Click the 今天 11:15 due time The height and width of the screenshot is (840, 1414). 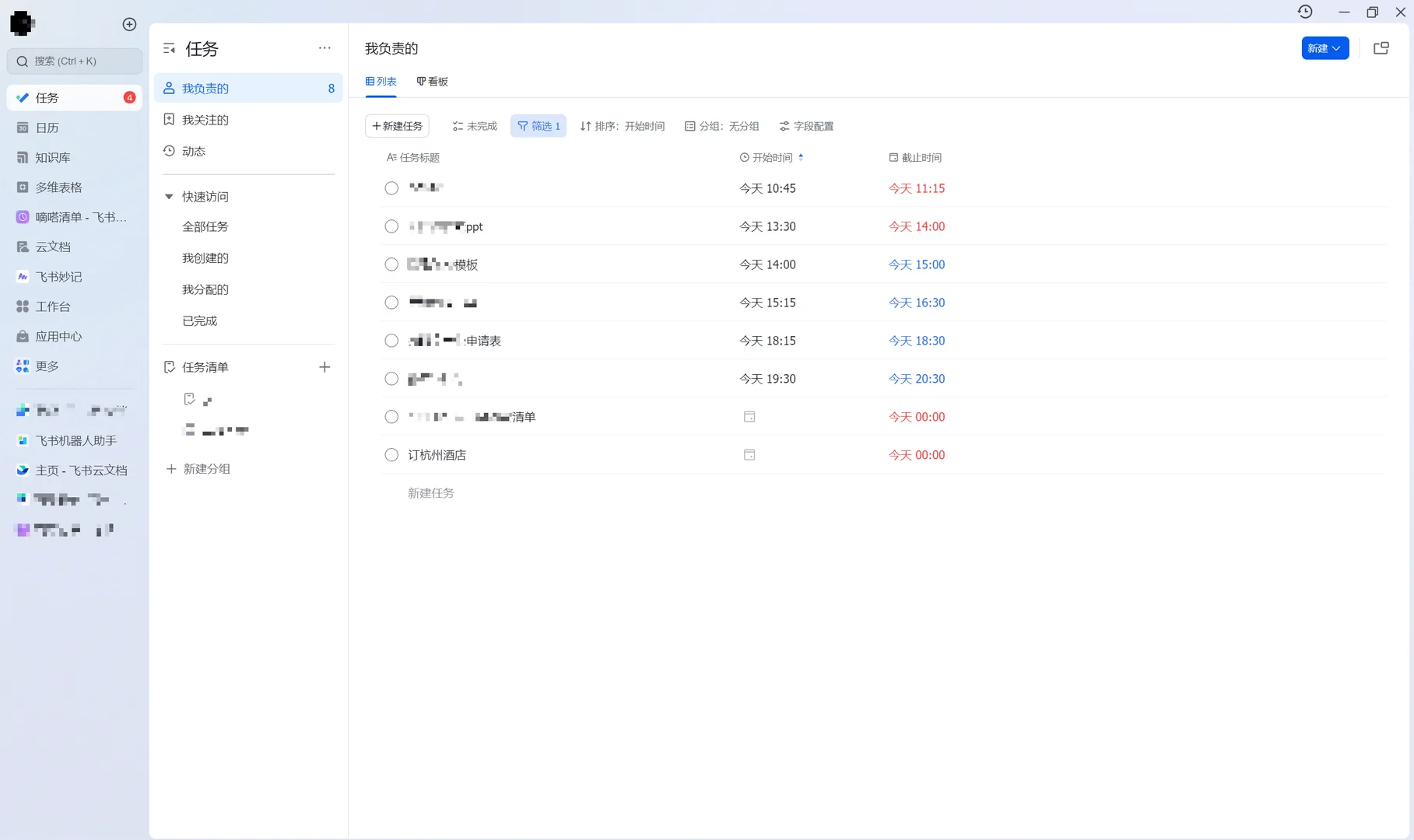coord(917,188)
